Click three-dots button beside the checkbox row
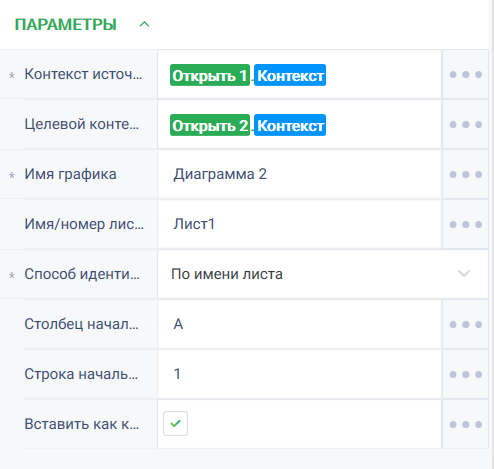494x469 pixels. pyautogui.click(x=465, y=424)
